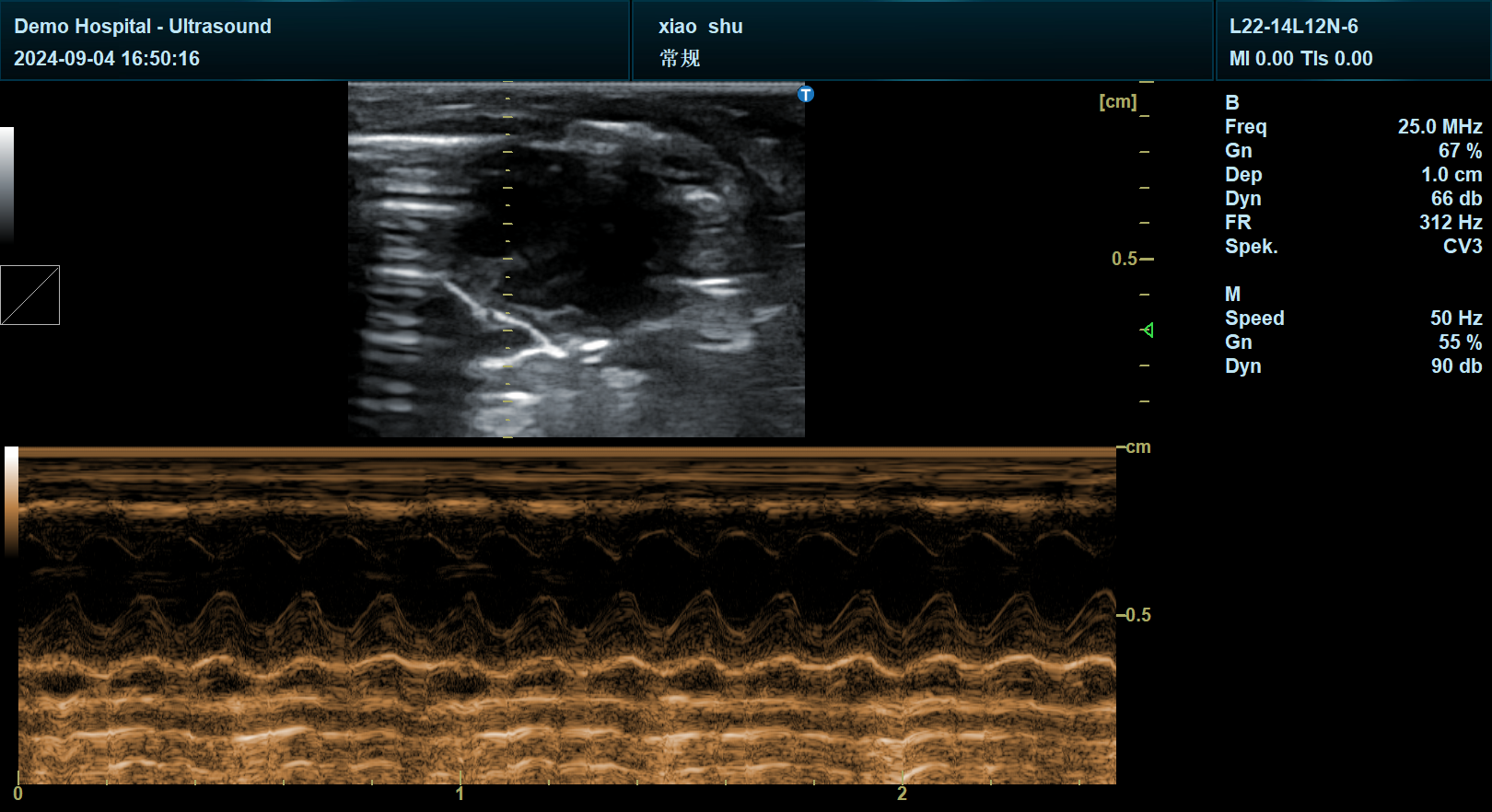Click the FR 312 Hz value

[1450, 223]
